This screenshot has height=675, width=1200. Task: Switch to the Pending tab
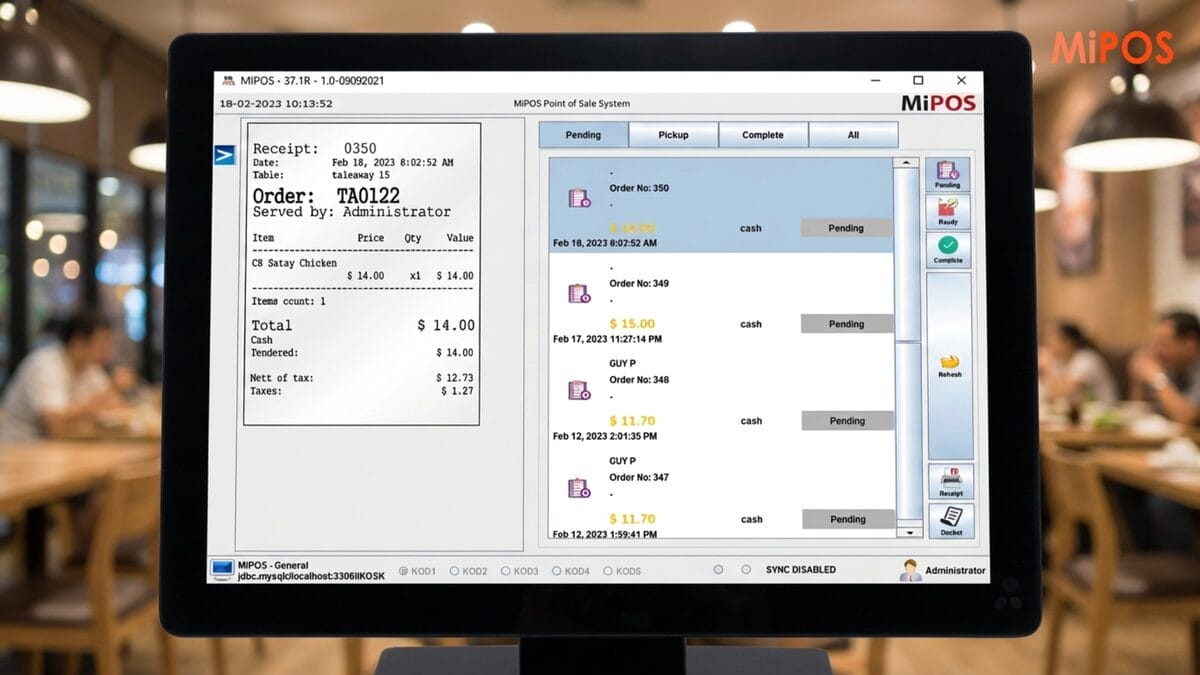(584, 135)
